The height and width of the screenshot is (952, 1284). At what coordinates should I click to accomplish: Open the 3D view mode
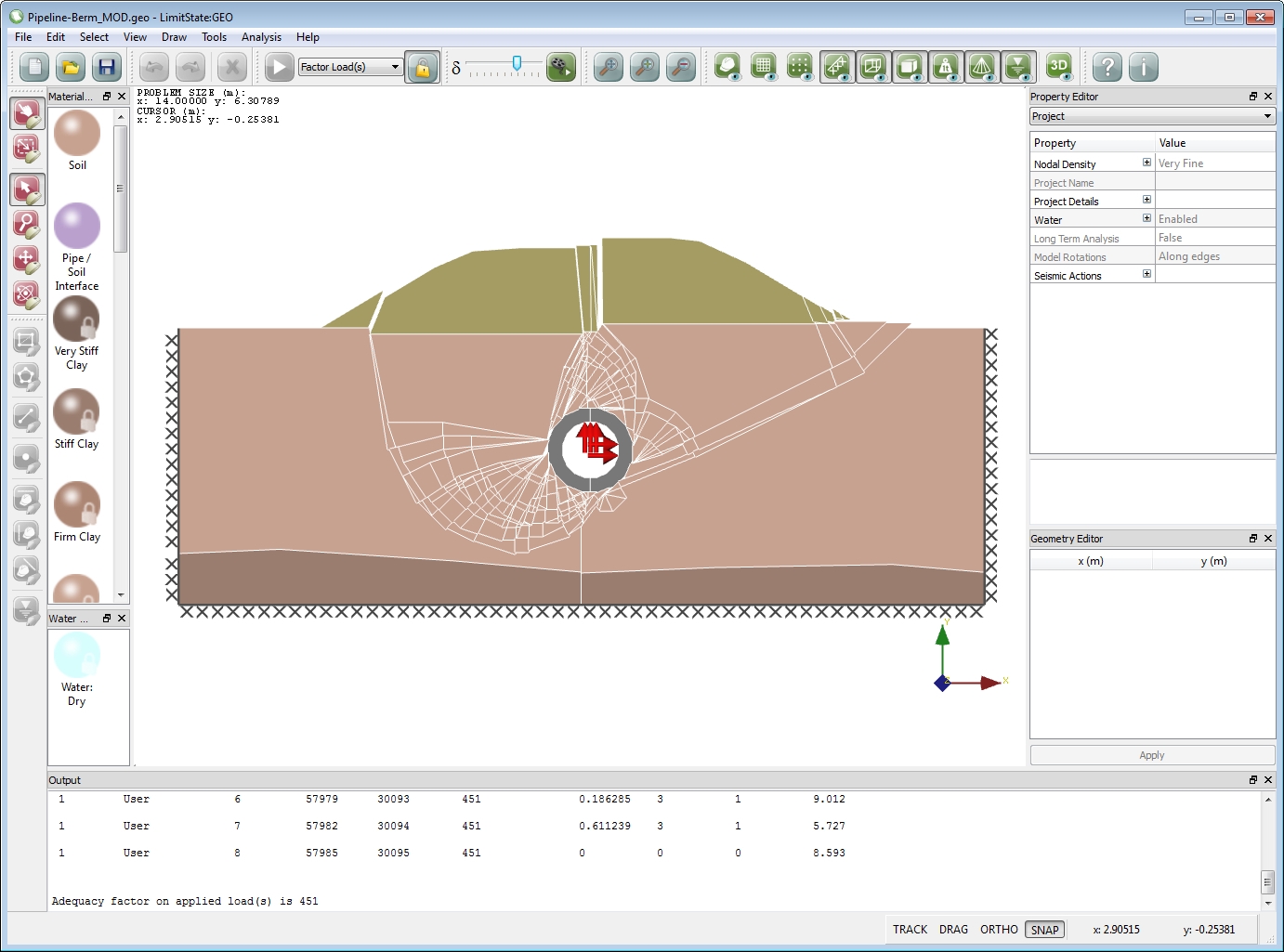tap(1059, 66)
